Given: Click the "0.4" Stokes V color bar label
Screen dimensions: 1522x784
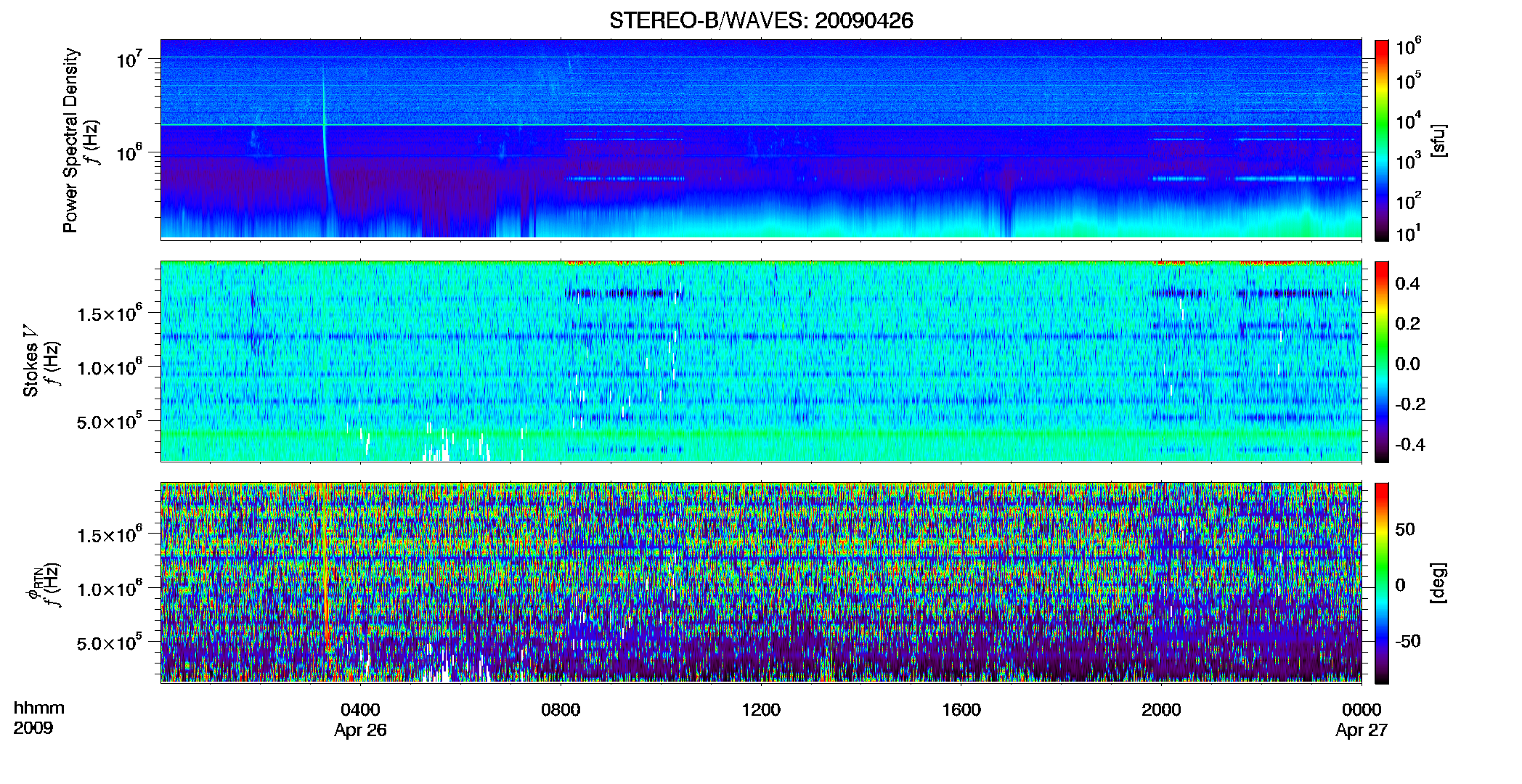Looking at the screenshot, I should point(1407,284).
